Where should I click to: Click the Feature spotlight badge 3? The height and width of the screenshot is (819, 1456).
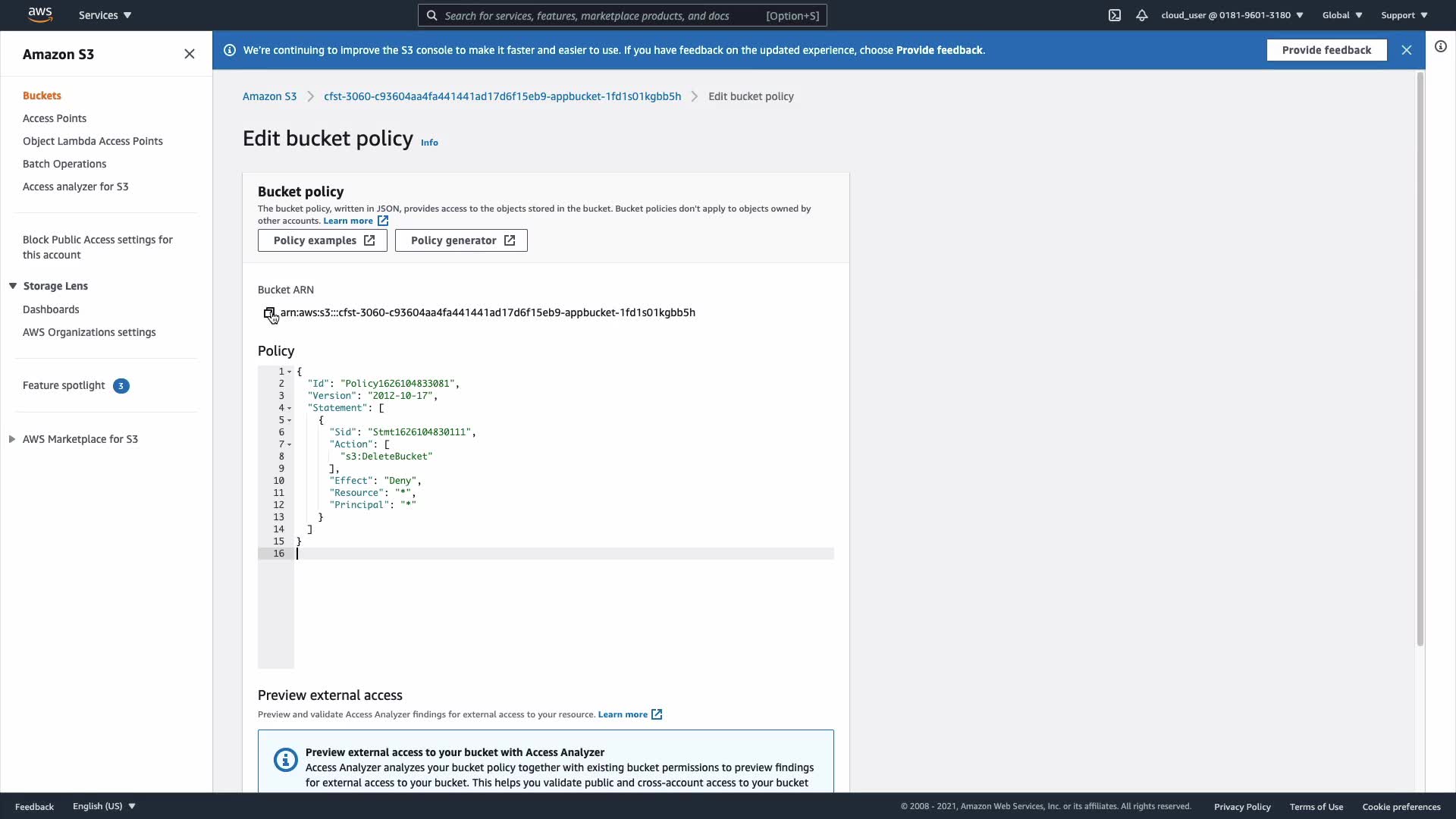pyautogui.click(x=121, y=386)
